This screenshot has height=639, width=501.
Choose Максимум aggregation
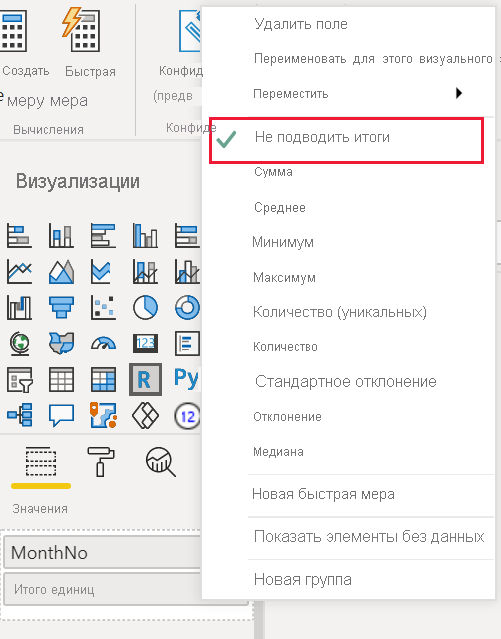[x=285, y=278]
